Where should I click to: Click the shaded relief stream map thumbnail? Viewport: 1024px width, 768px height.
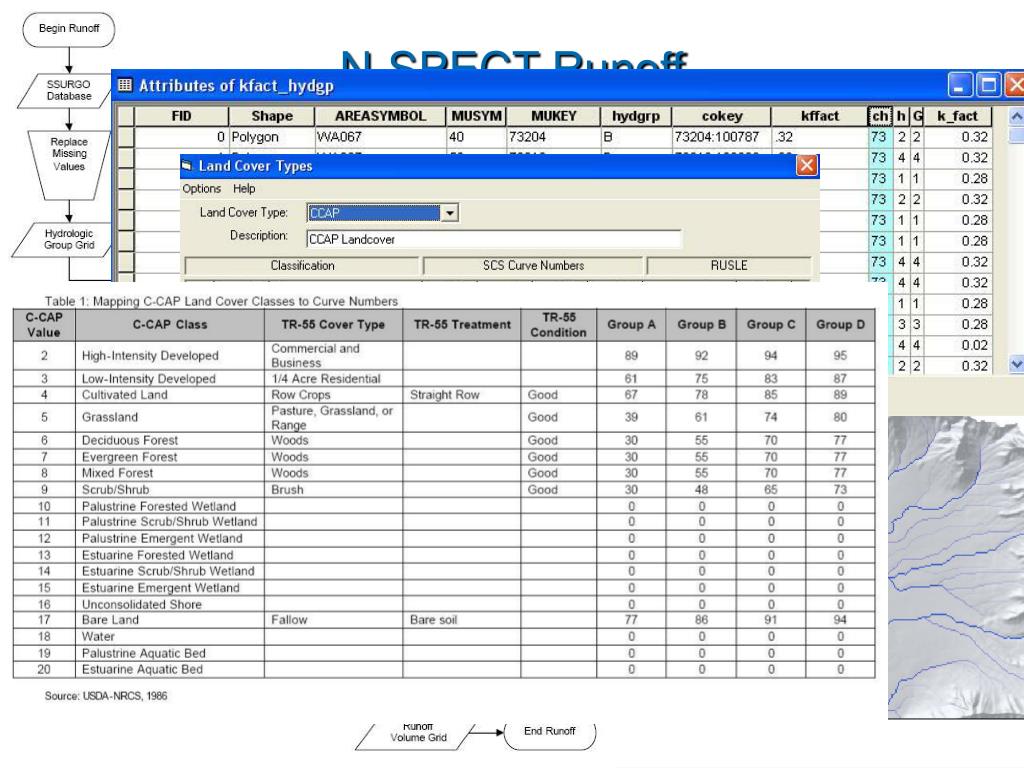click(x=955, y=568)
